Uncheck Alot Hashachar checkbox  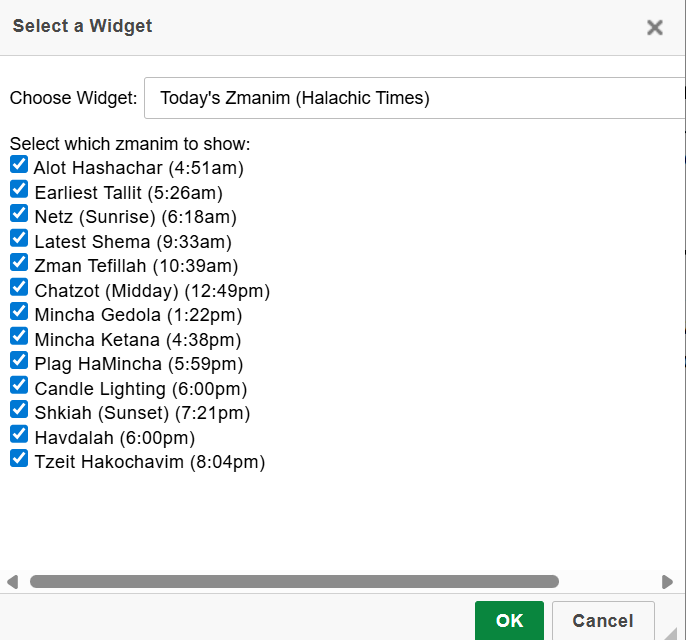tap(19, 164)
